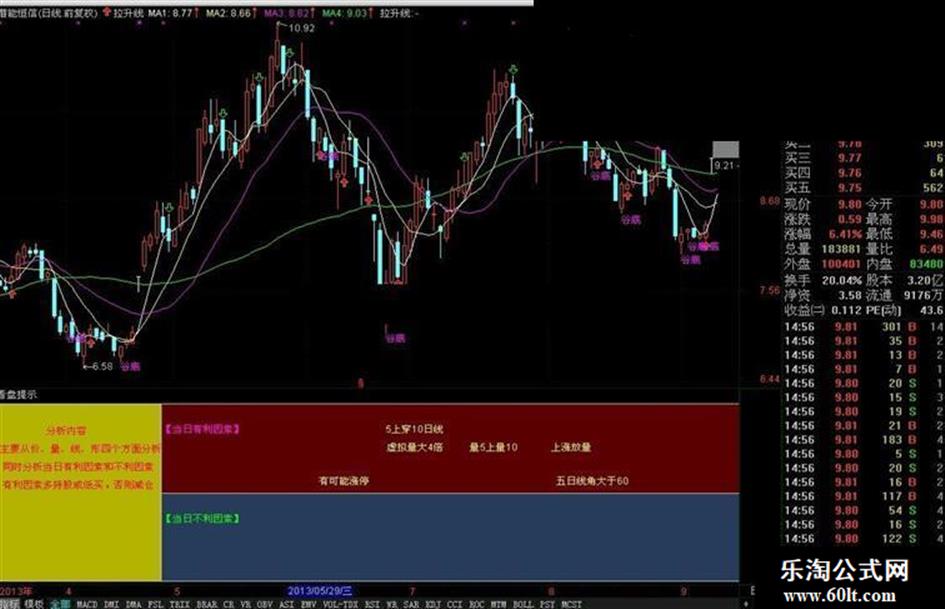
Task: Select the DMI indicator tab
Action: click(x=111, y=604)
